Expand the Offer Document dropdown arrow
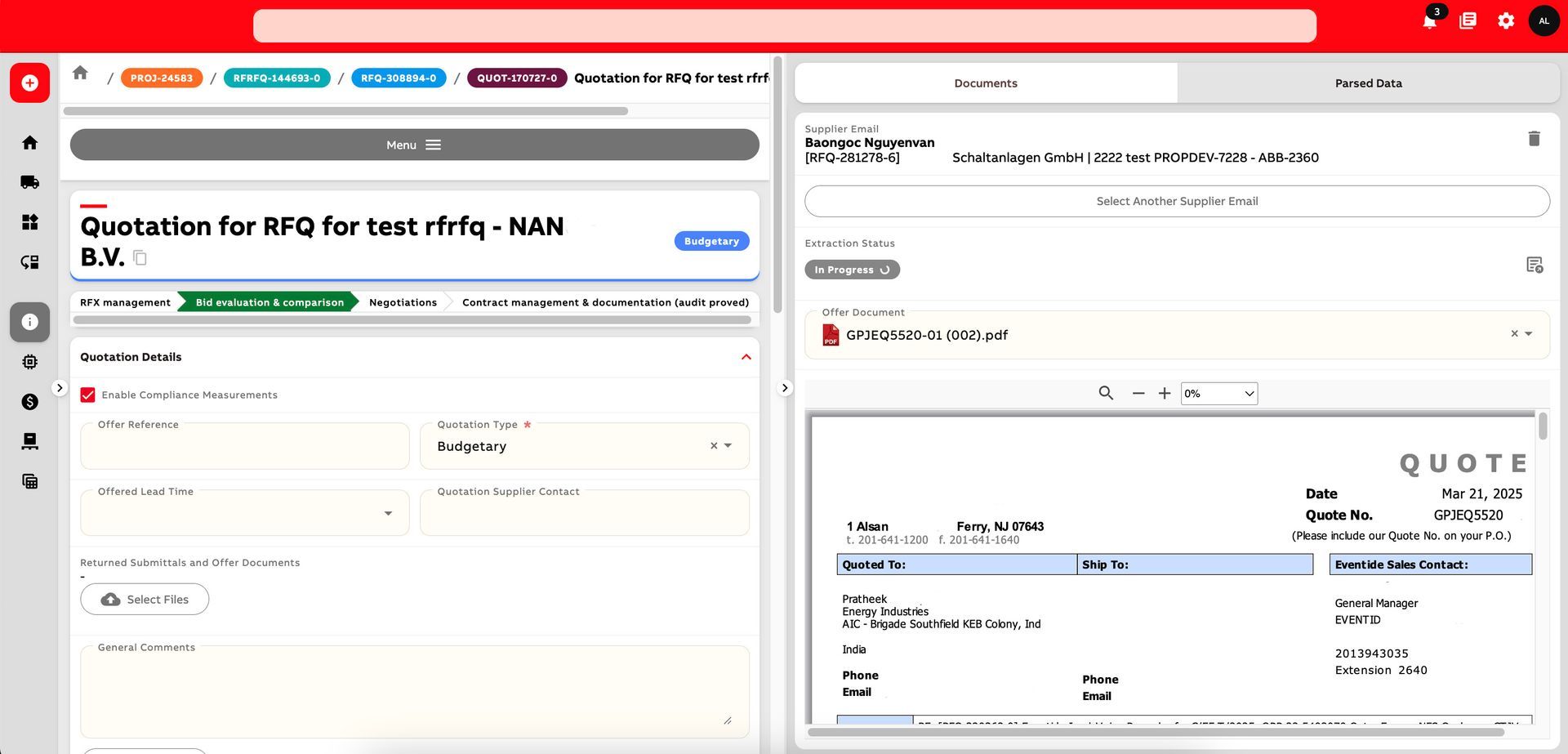Image resolution: width=1568 pixels, height=754 pixels. 1529,334
